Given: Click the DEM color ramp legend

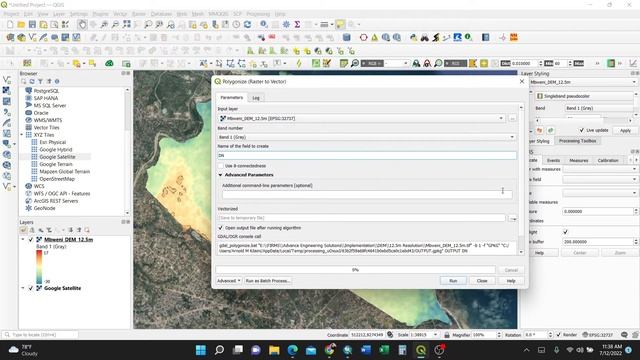Looking at the screenshot, I should pos(39,267).
